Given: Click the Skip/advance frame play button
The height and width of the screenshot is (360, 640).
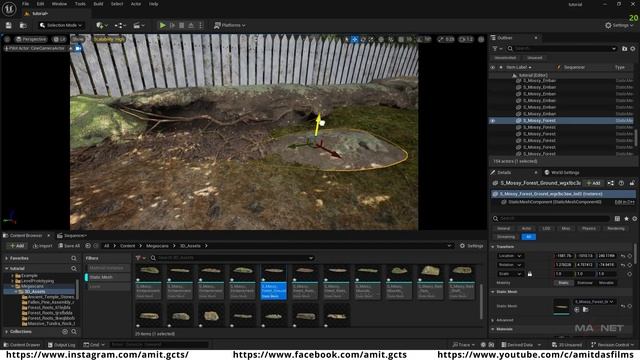Looking at the screenshot, I should [172, 25].
